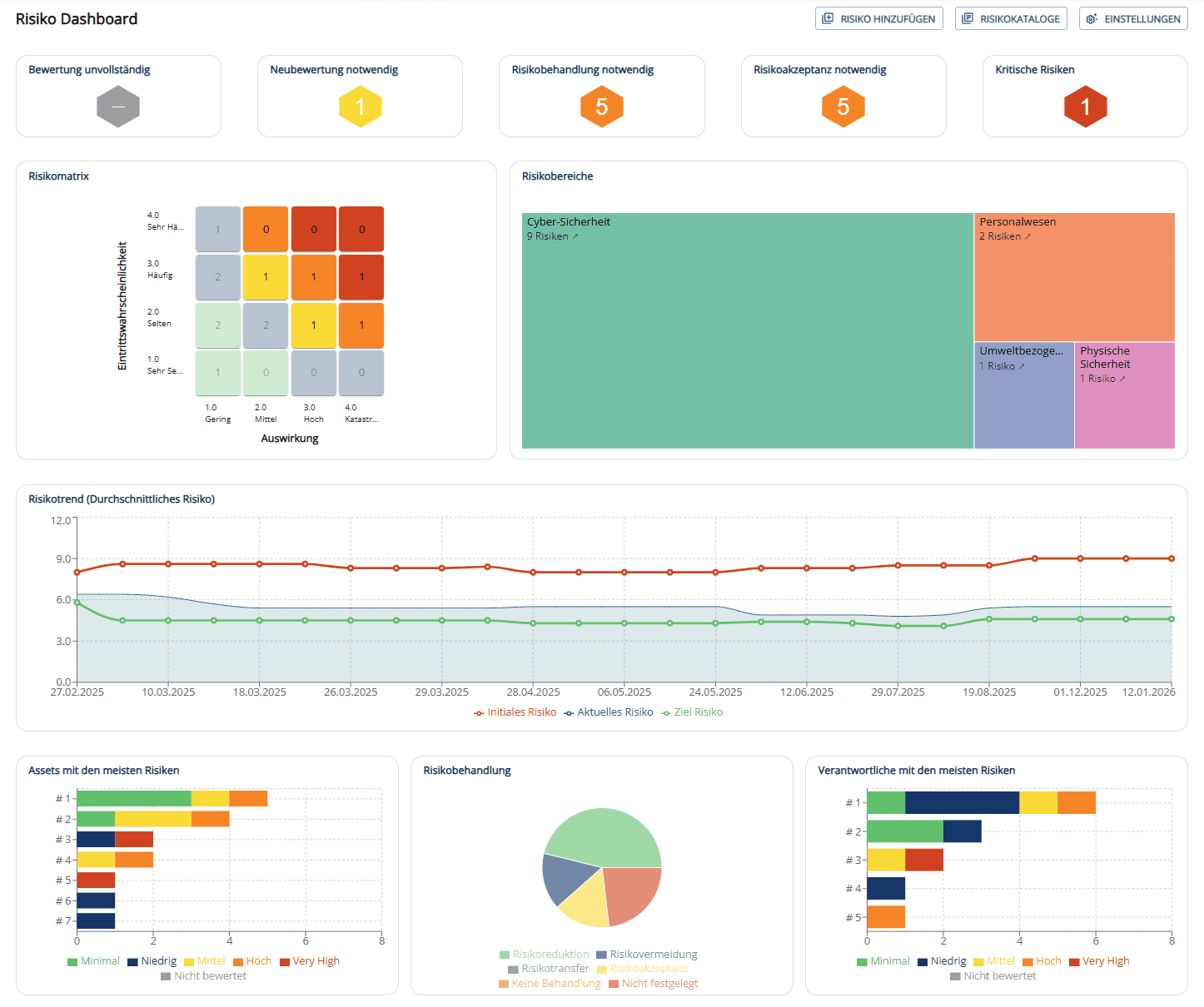Click the green "Minimal" legend swatch in Assets chart
The width and height of the screenshot is (1204, 1007).
tap(72, 960)
